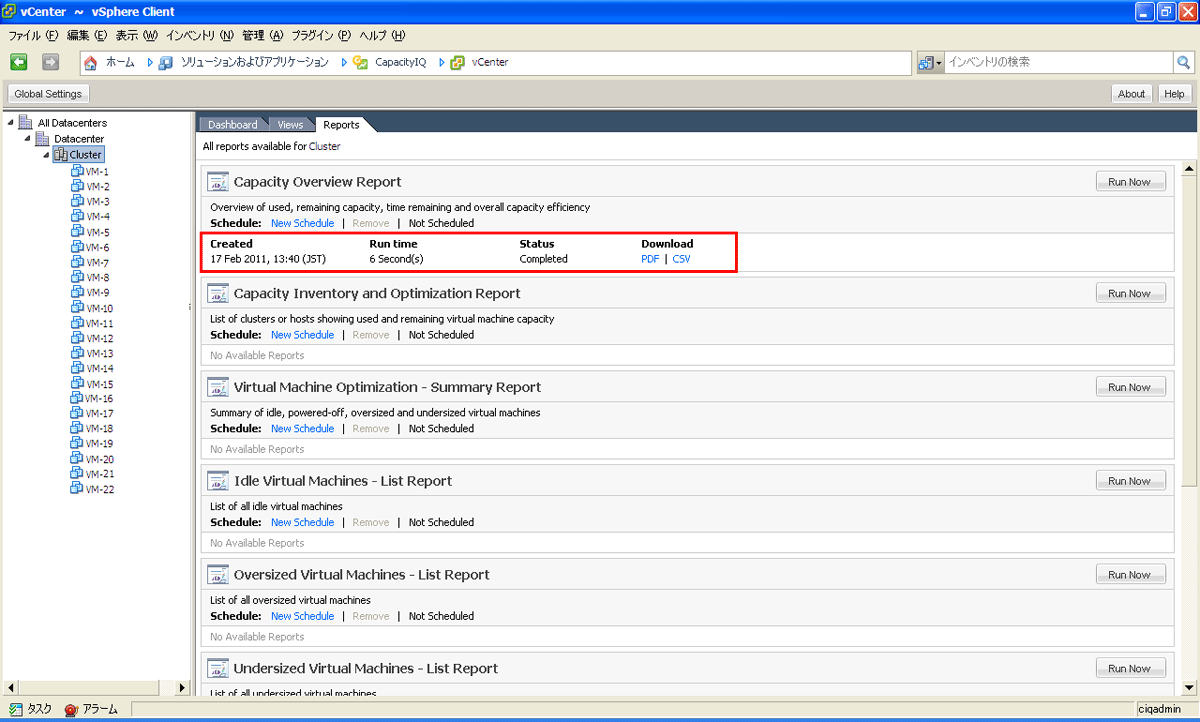Click the VM-8 virtual machine icon

[x=78, y=277]
